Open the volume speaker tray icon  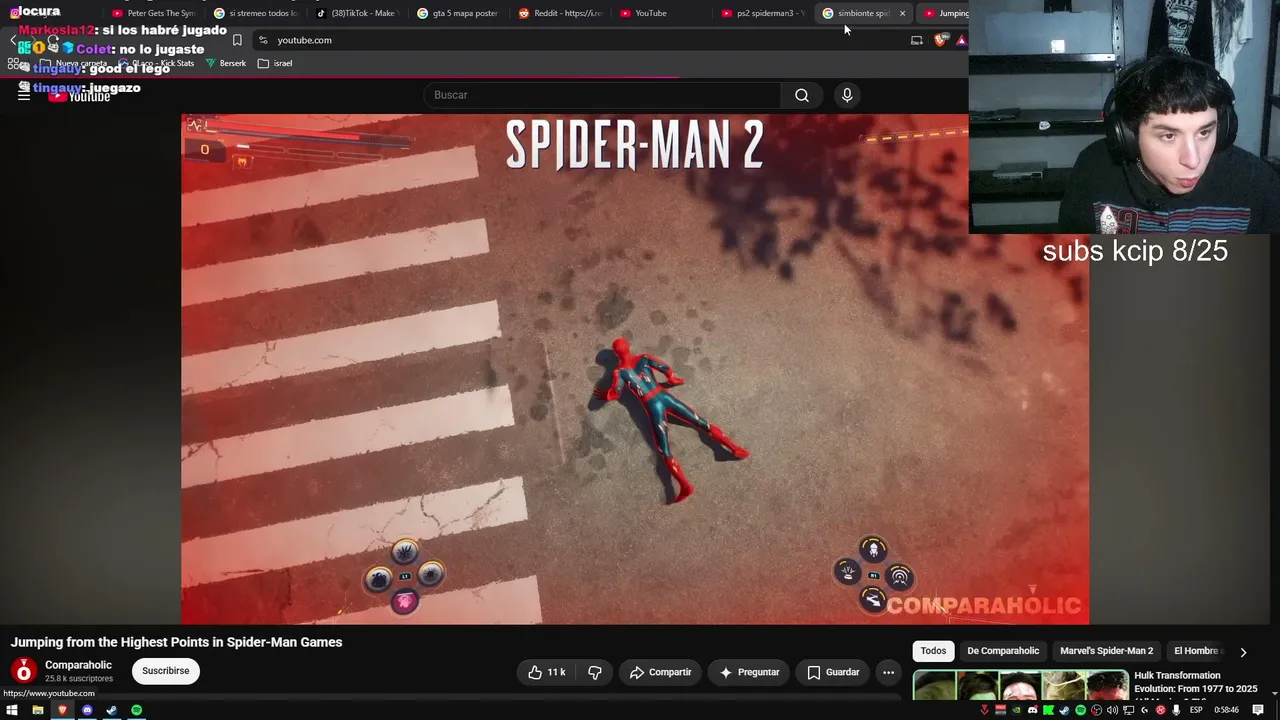[1112, 710]
